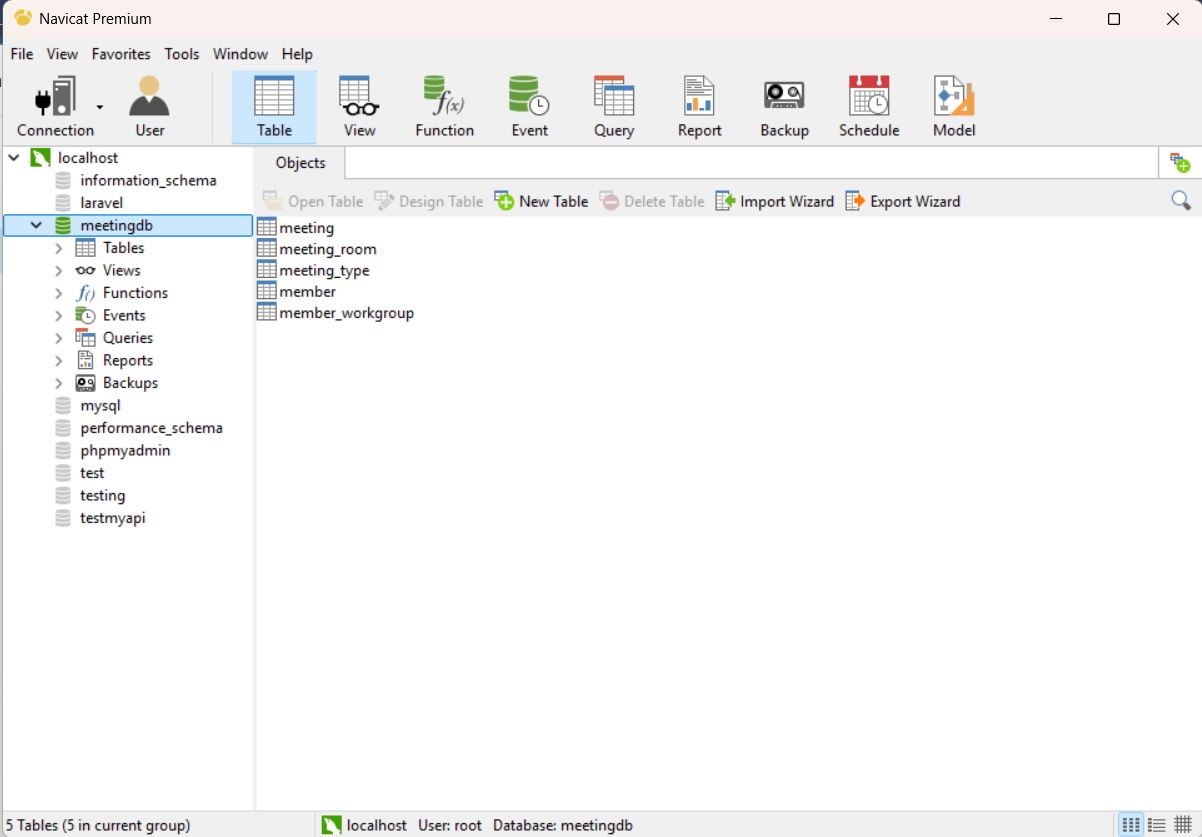Open the Report toolbar icon
Viewport: 1202px width, 837px height.
pos(699,107)
